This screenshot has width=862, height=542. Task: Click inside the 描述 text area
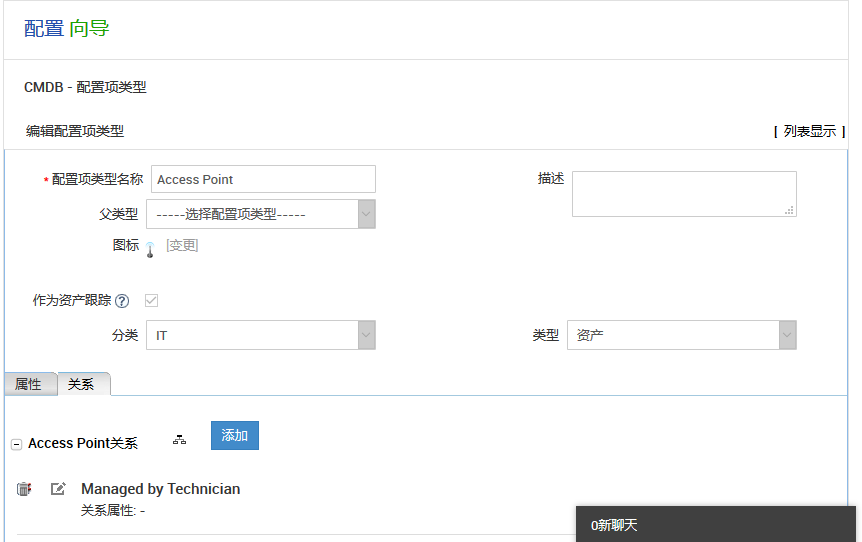[x=684, y=194]
